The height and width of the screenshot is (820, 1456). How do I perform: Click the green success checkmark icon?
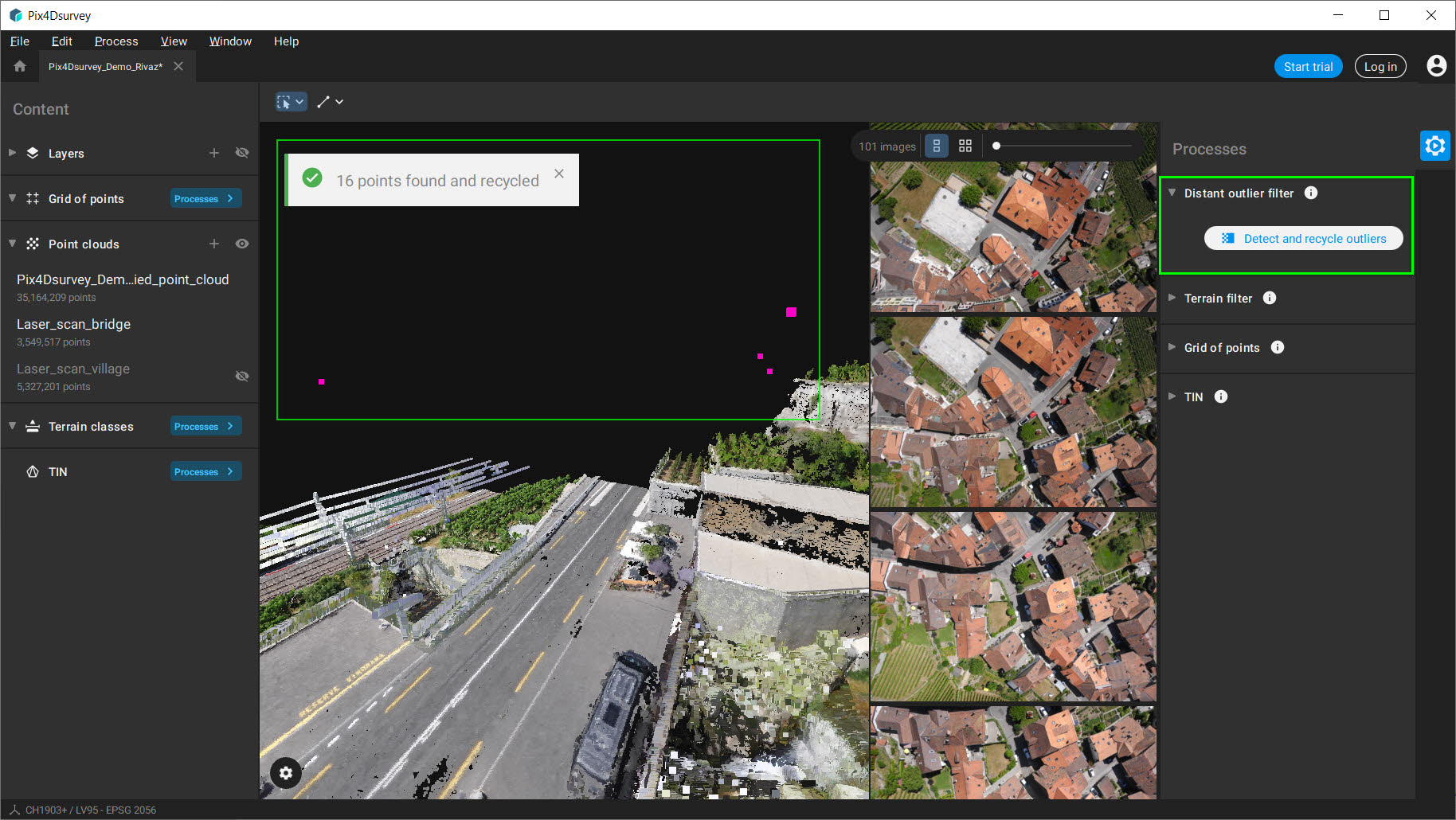[x=313, y=178]
